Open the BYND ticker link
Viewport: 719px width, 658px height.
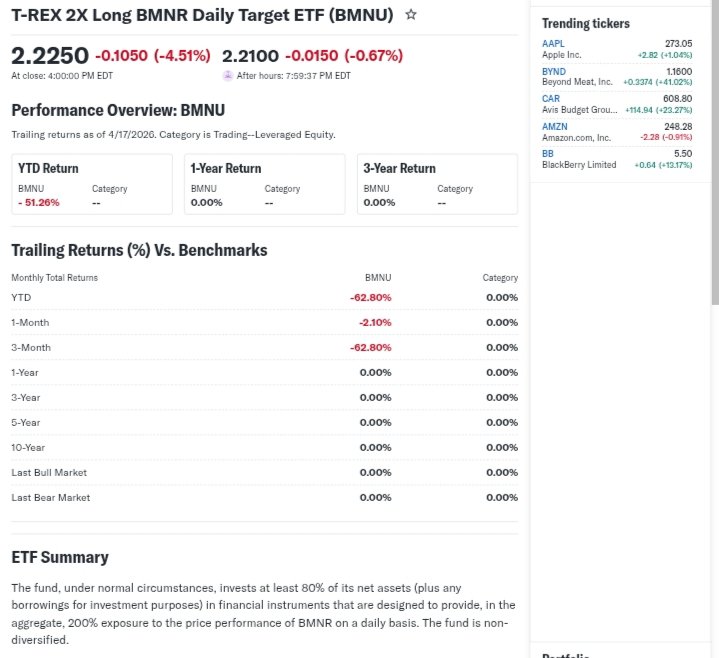tap(554, 71)
